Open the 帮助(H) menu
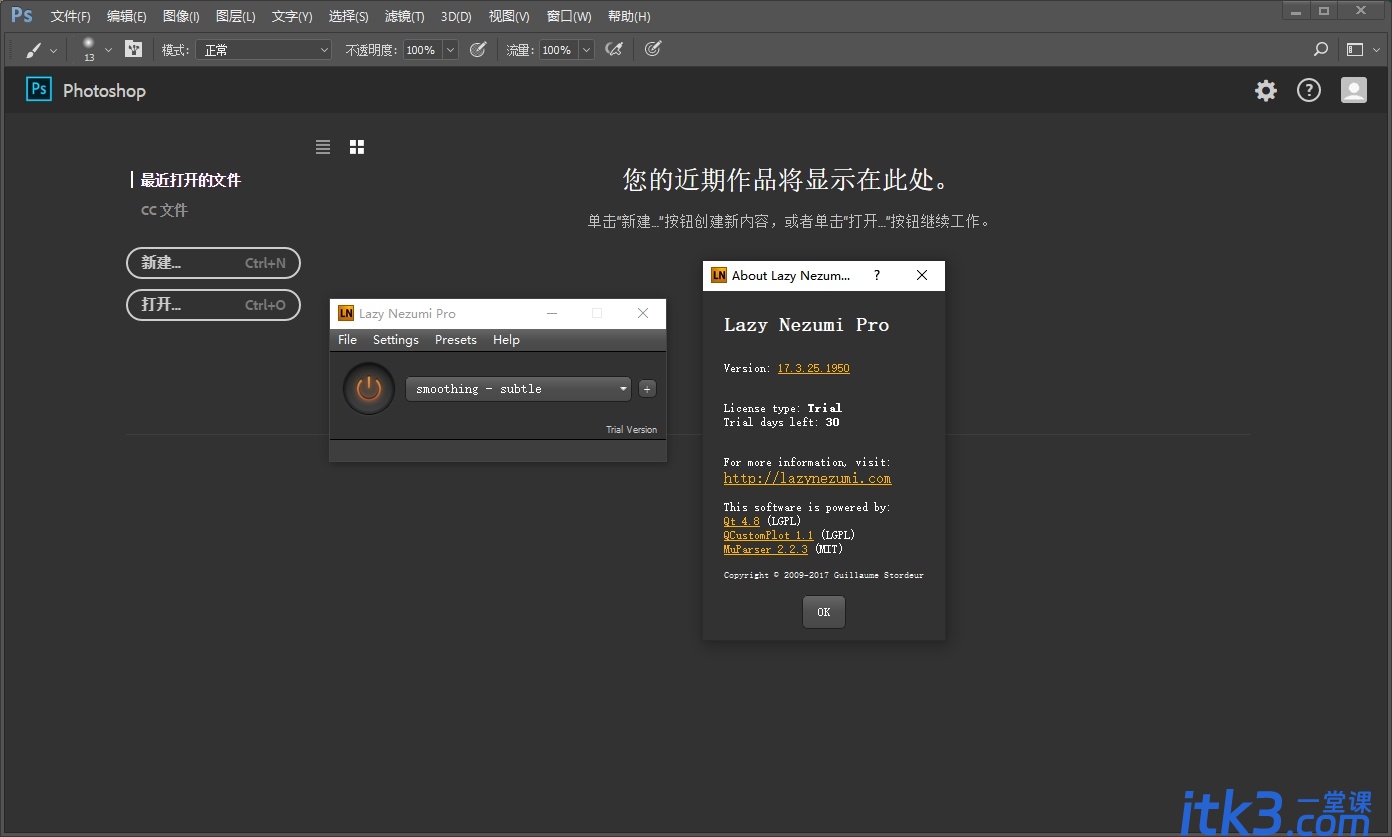This screenshot has height=837, width=1392. 629,16
